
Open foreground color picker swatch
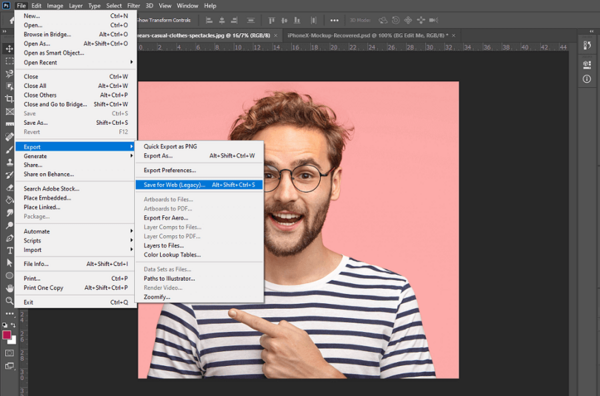pos(7,335)
